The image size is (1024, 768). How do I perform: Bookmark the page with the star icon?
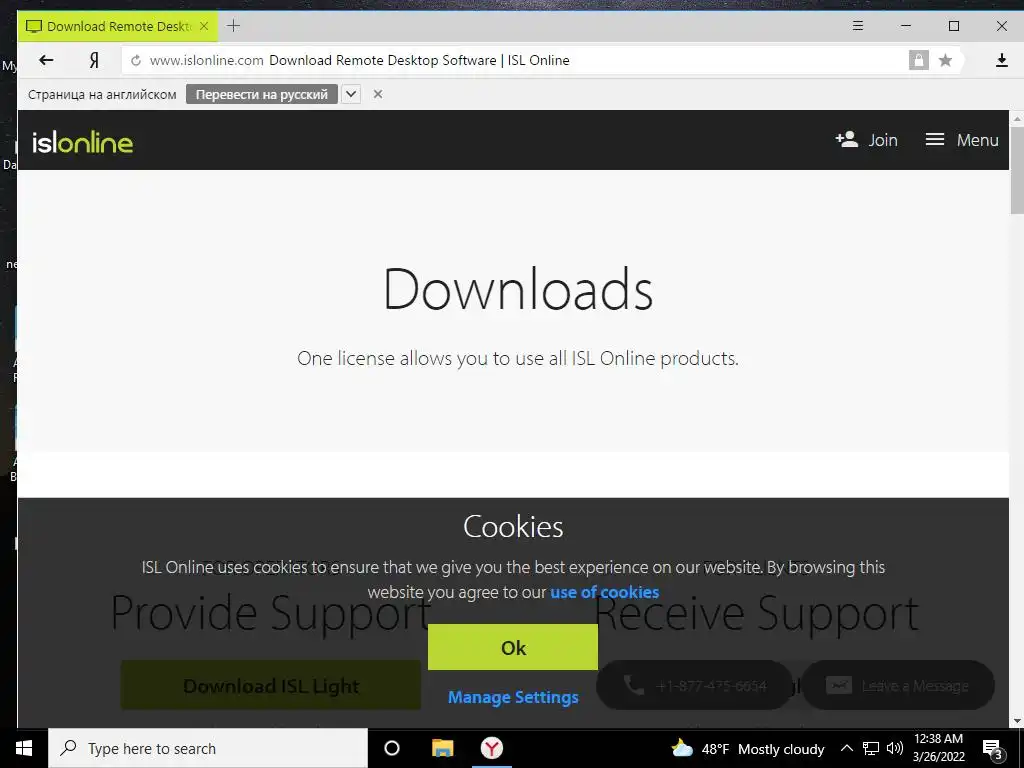coord(945,61)
